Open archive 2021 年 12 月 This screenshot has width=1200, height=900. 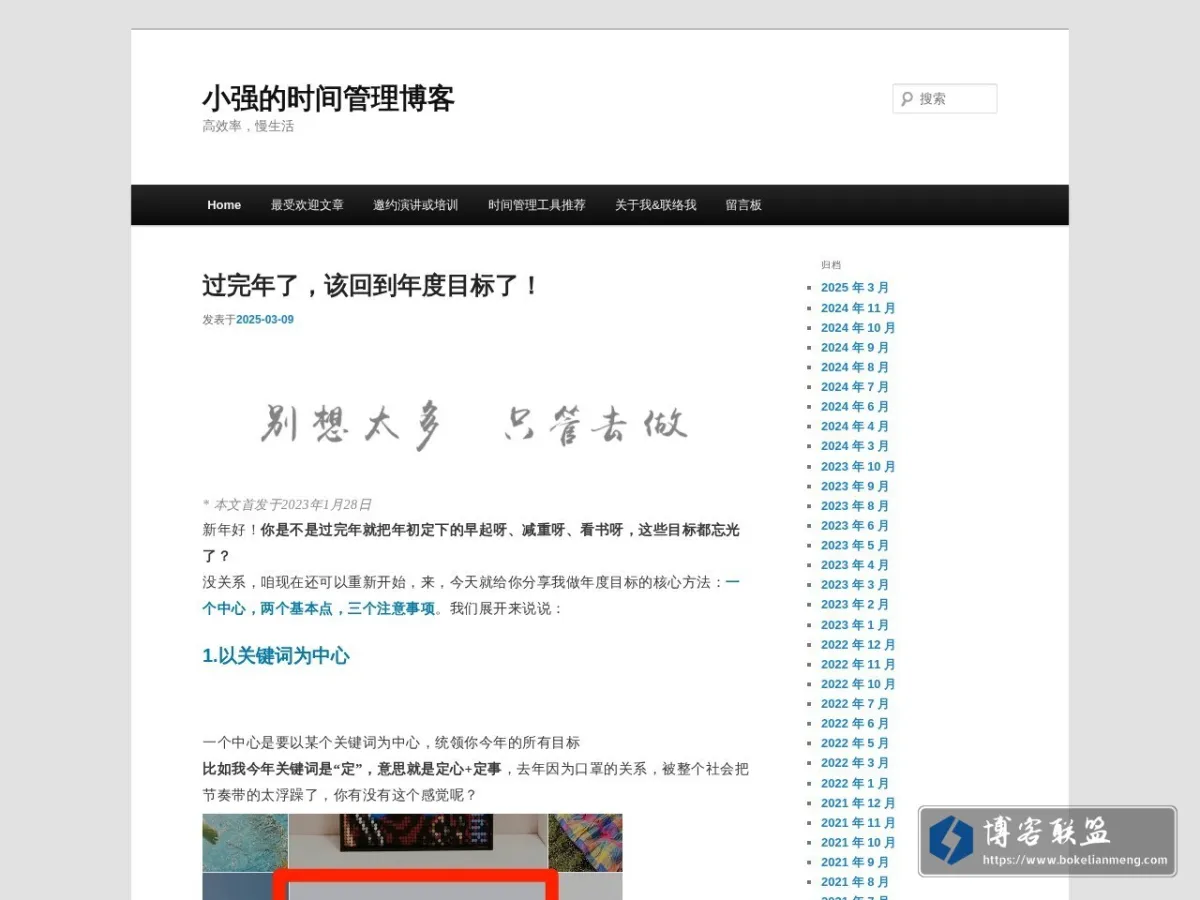point(858,804)
